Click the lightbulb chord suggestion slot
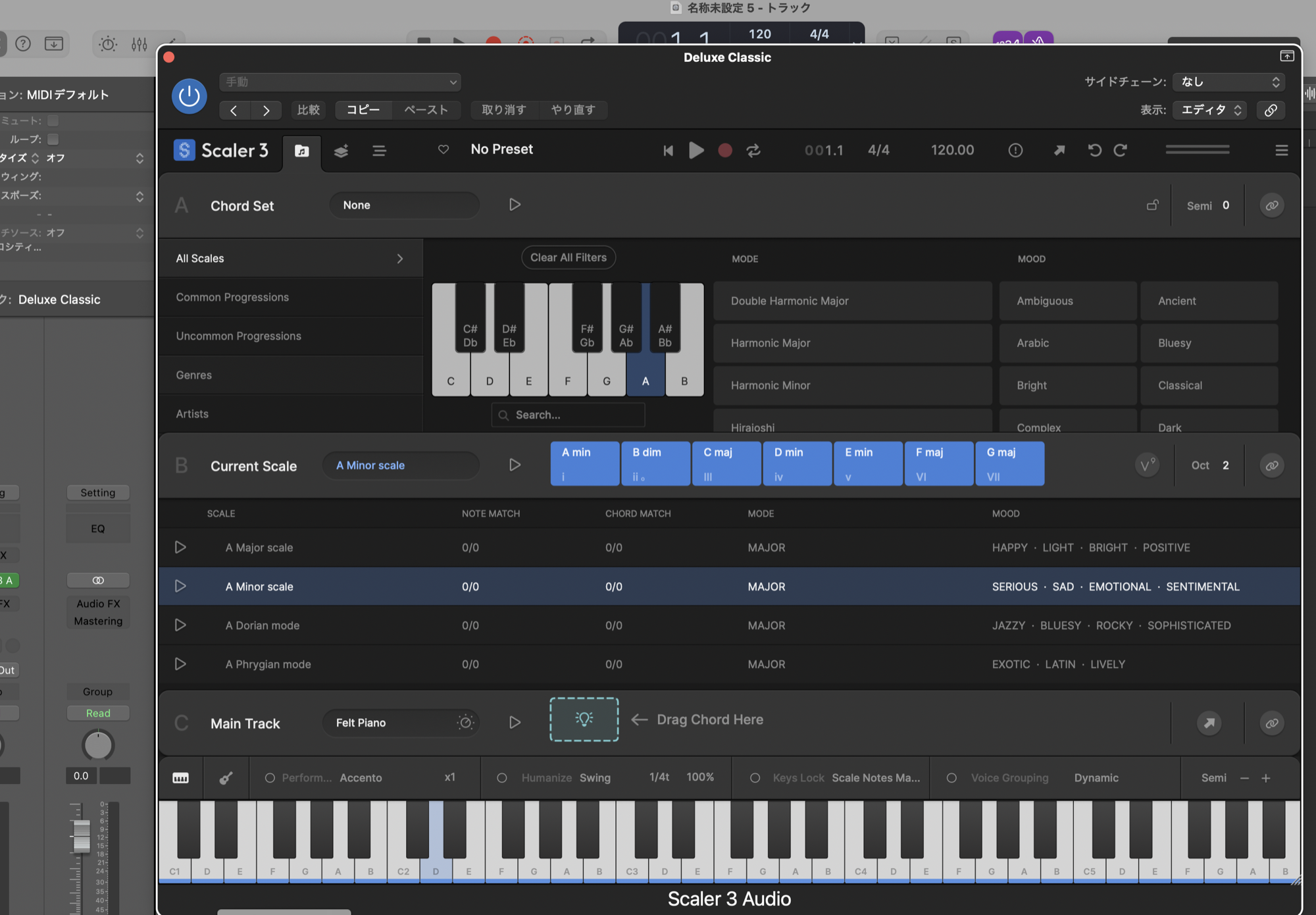Viewport: 1316px width, 915px height. (584, 719)
